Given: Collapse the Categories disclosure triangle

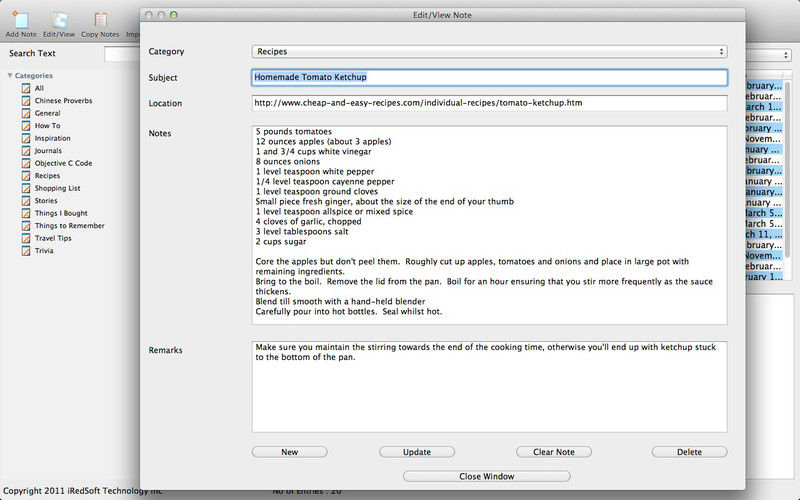Looking at the screenshot, I should (x=10, y=76).
